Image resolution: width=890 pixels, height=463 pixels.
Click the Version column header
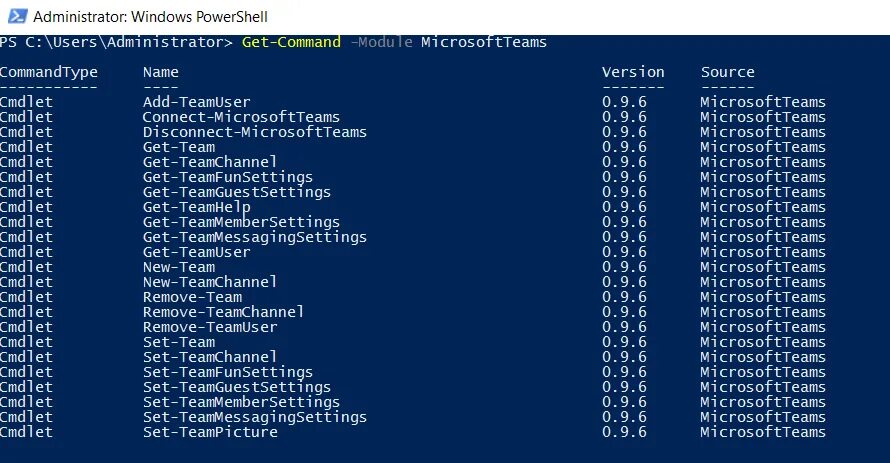[633, 72]
